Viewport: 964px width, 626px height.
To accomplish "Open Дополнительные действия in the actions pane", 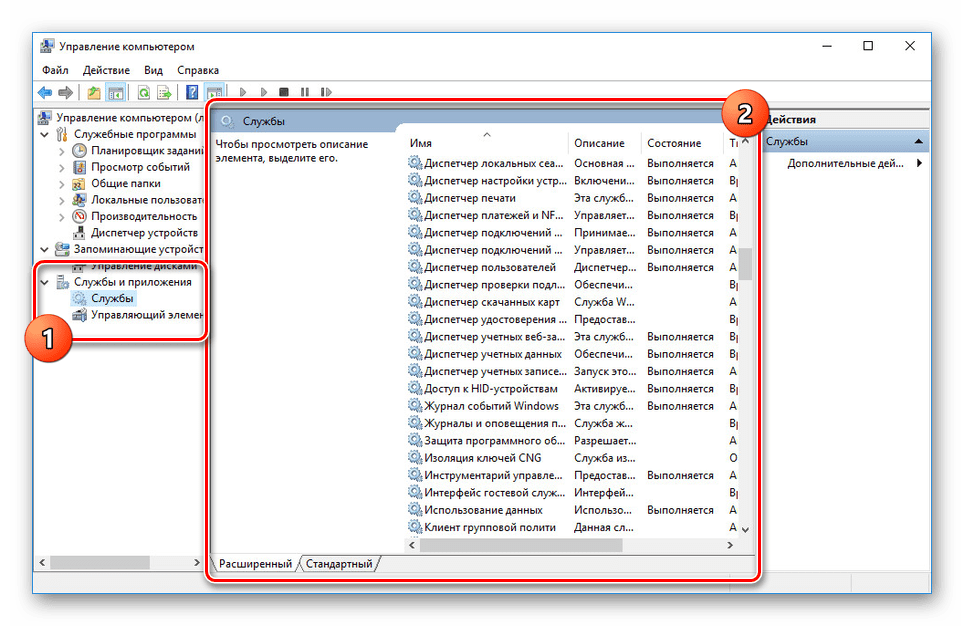I will [846, 163].
